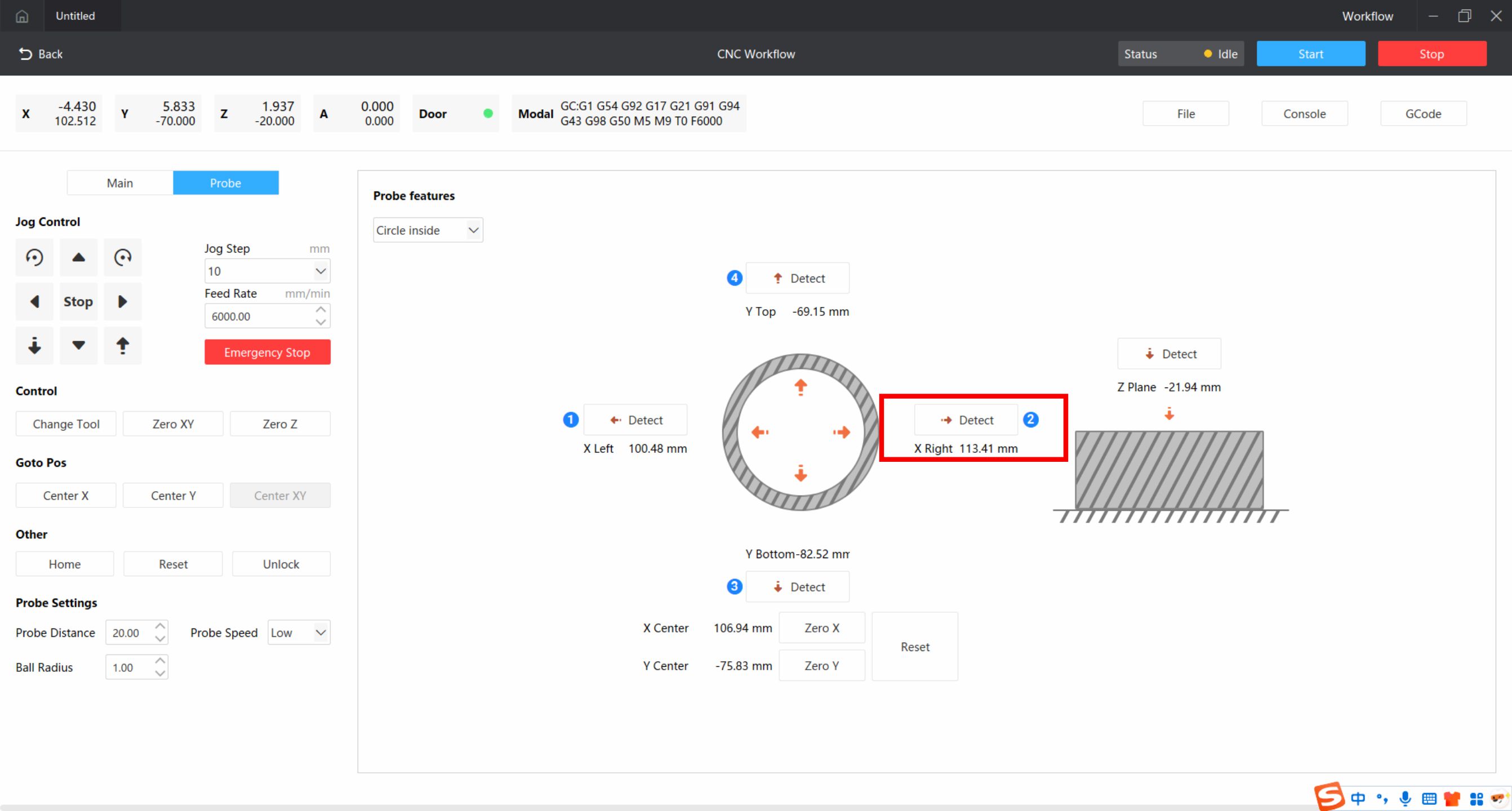The image size is (1512, 811).
Task: Click the microphone icon in system tray
Action: (1404, 798)
